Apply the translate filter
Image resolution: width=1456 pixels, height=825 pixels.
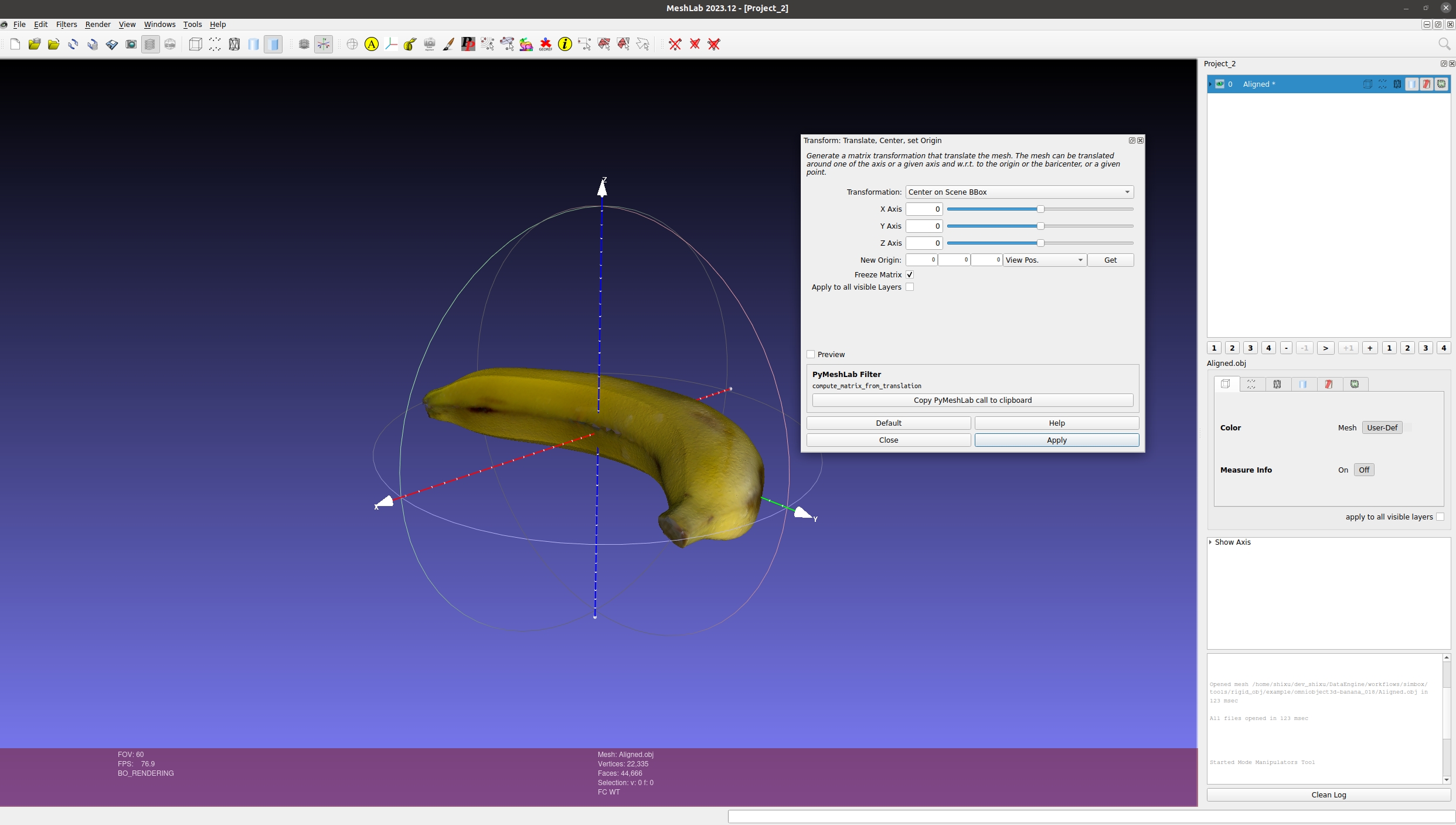coord(1056,440)
